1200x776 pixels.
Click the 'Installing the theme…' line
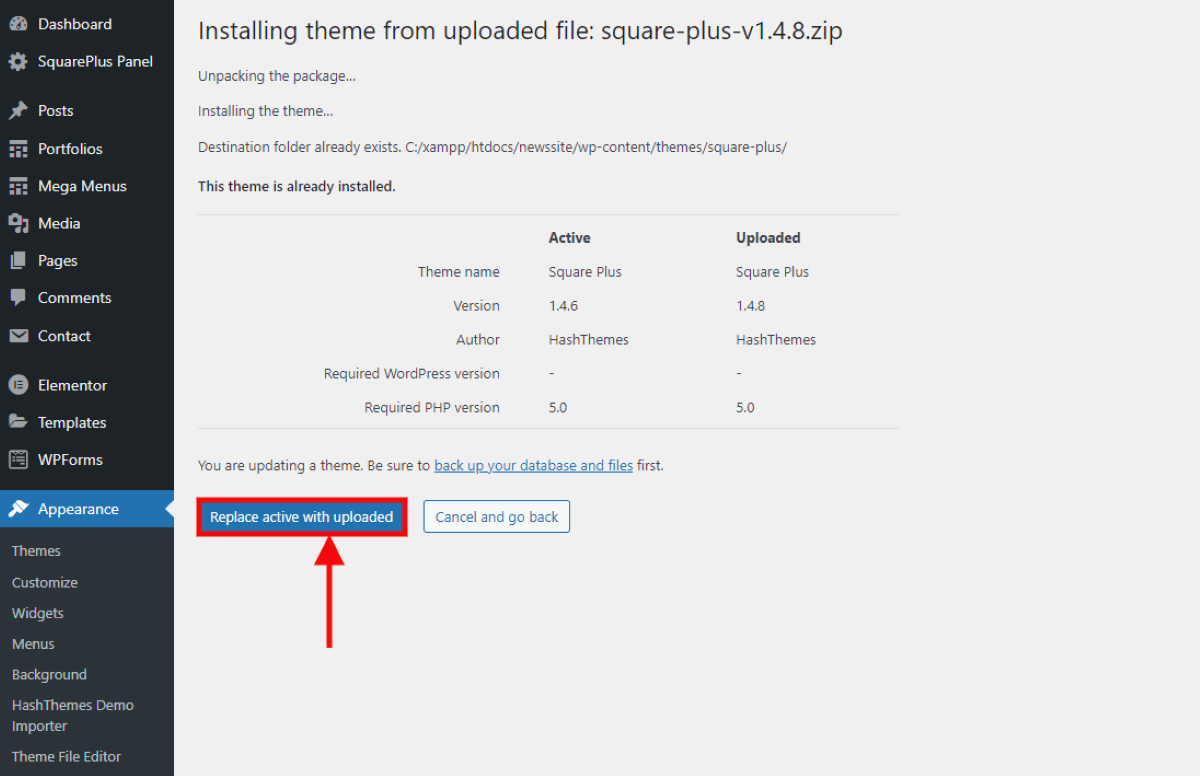(266, 111)
